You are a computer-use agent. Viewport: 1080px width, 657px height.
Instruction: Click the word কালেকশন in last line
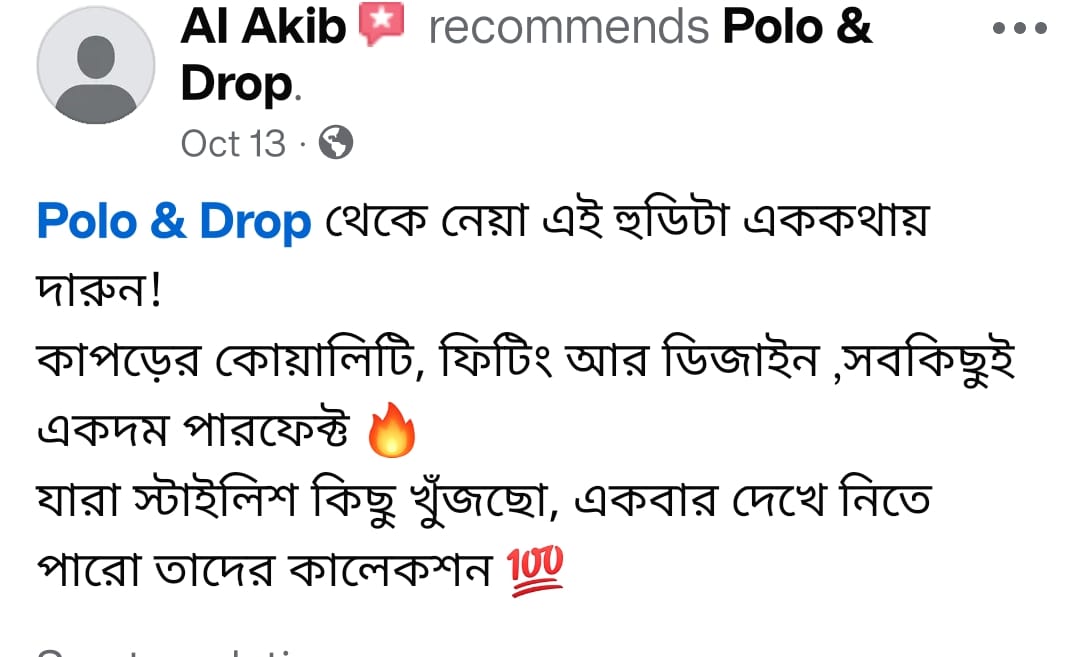390,570
